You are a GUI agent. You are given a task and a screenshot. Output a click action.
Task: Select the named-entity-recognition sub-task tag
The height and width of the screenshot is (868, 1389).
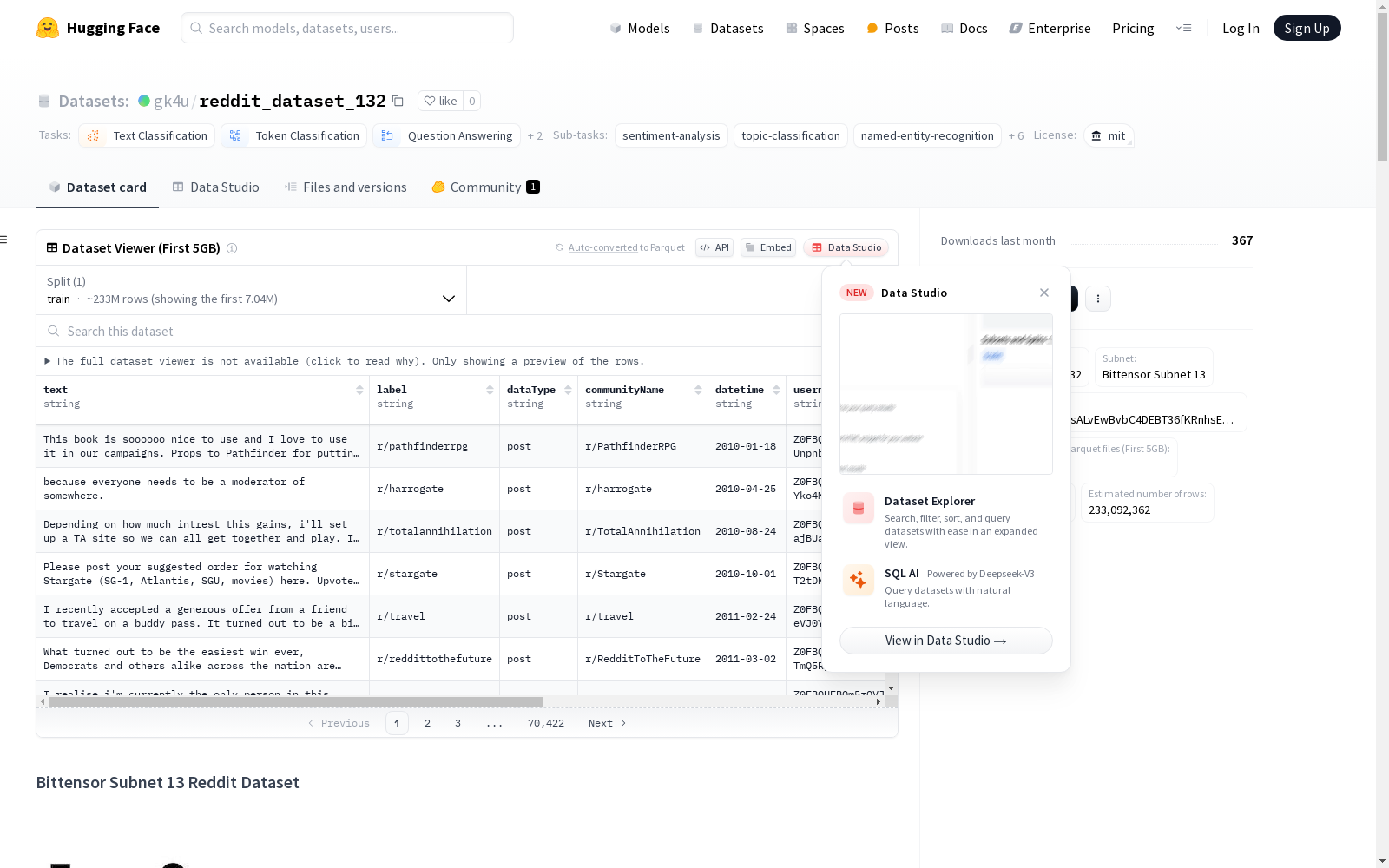(x=927, y=135)
